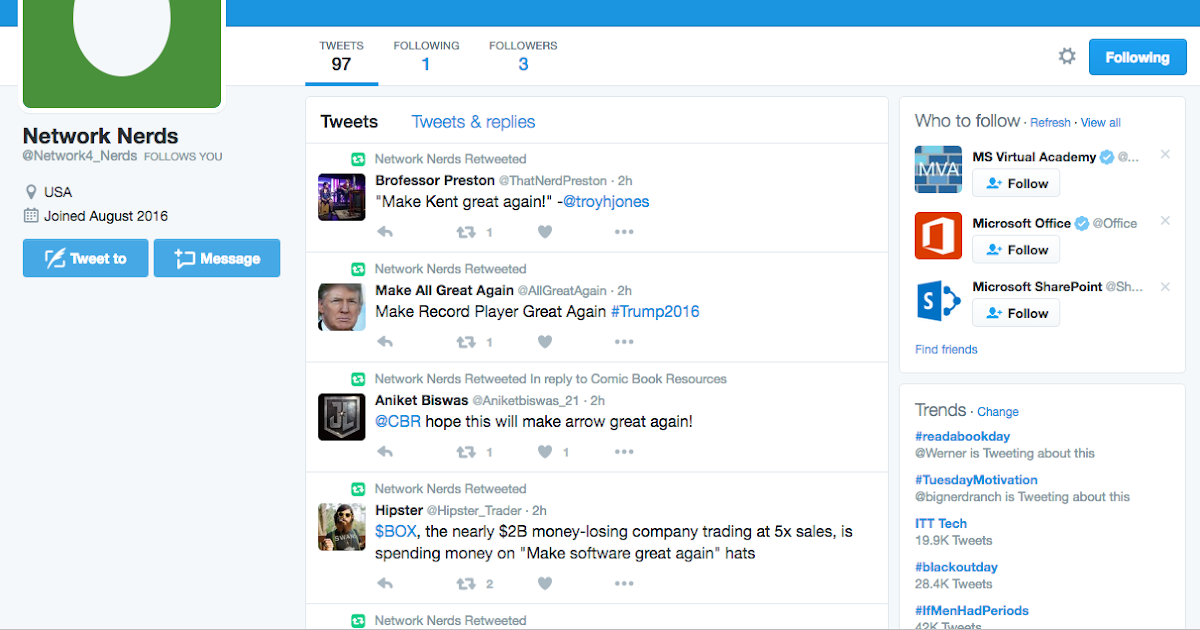Click the location pin icon beside USA
Image resolution: width=1200 pixels, height=630 pixels.
(x=31, y=191)
